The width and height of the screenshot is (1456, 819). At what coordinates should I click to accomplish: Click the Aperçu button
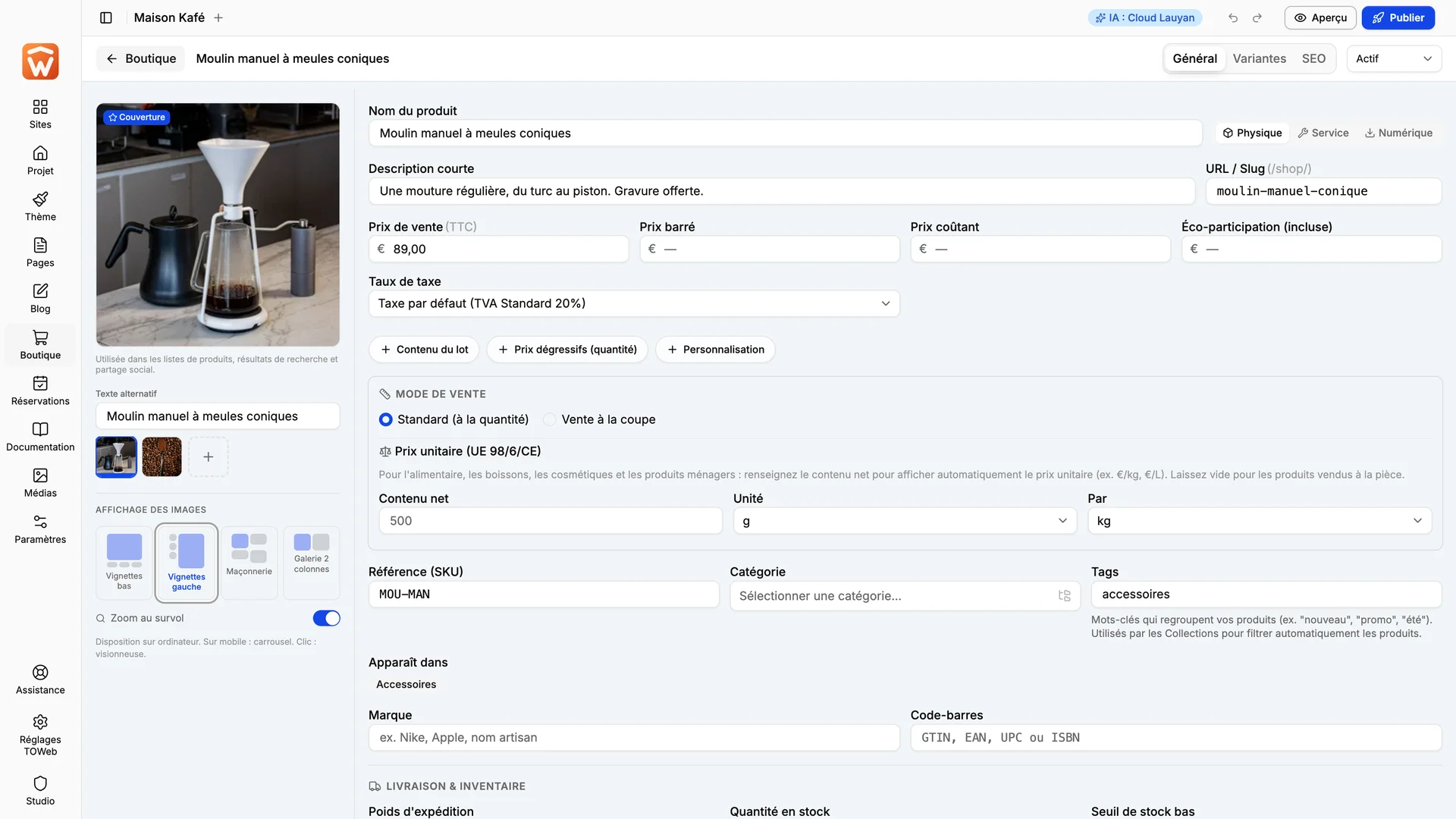(1320, 17)
